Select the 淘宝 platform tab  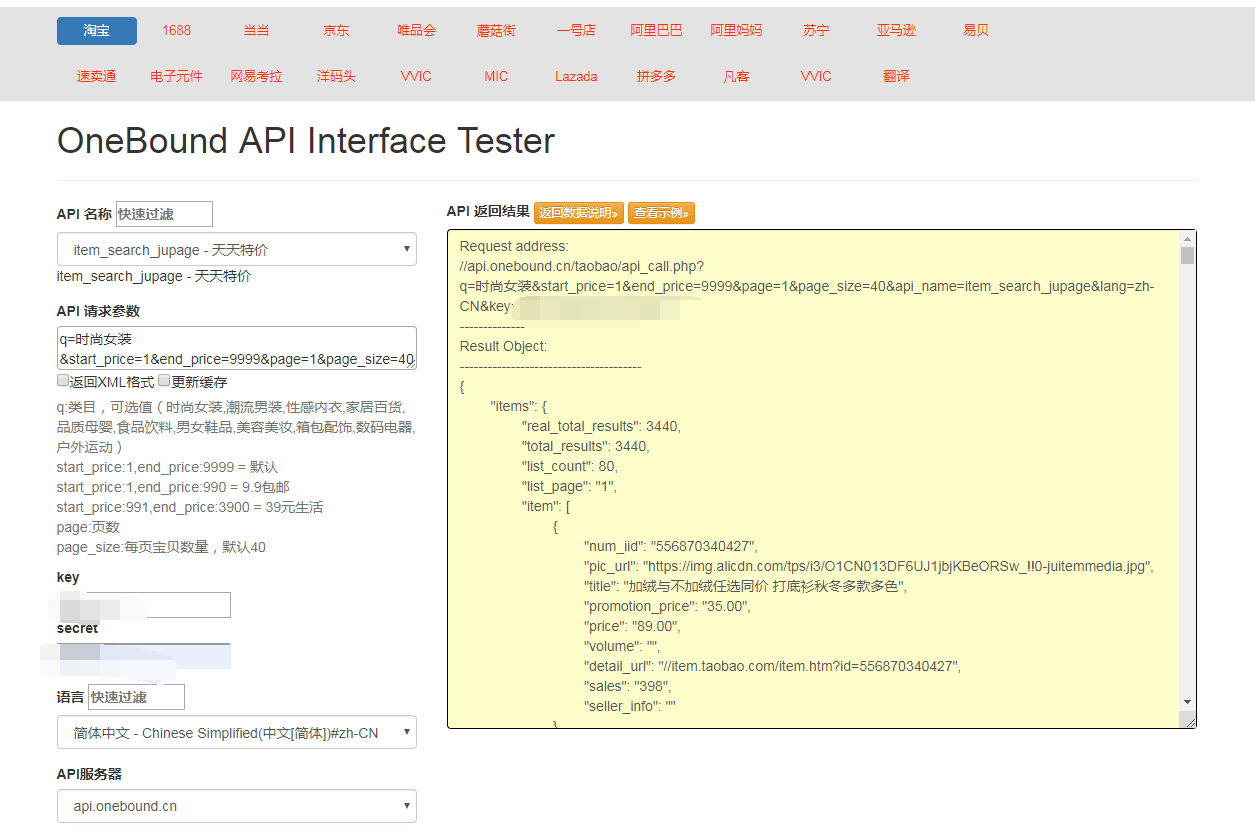(x=97, y=30)
